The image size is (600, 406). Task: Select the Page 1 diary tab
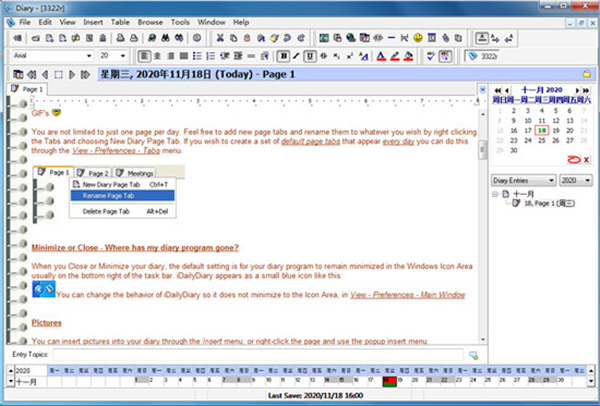click(x=30, y=89)
